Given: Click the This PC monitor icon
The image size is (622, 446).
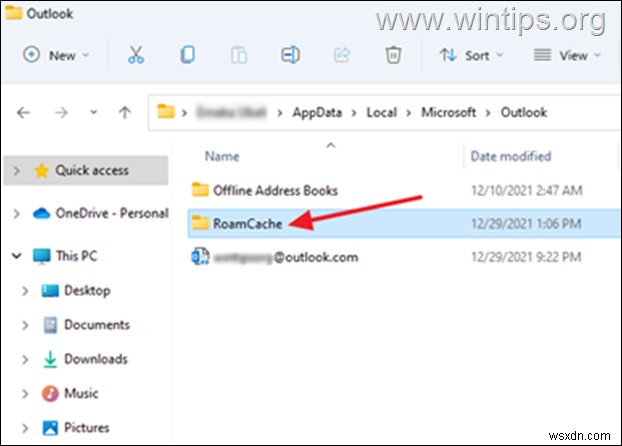Looking at the screenshot, I should 42,256.
